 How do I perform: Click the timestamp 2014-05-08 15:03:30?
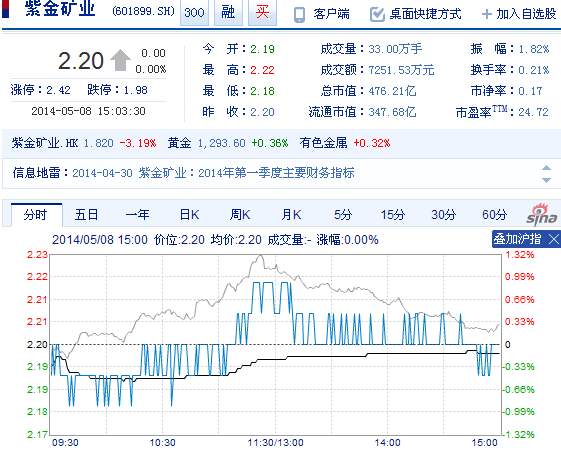pos(88,111)
